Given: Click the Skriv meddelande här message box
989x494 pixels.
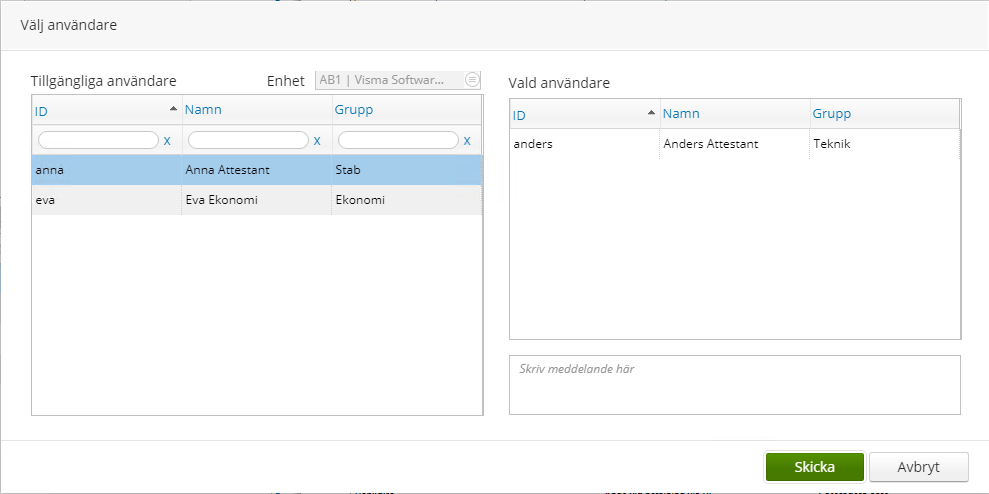Looking at the screenshot, I should pos(735,385).
